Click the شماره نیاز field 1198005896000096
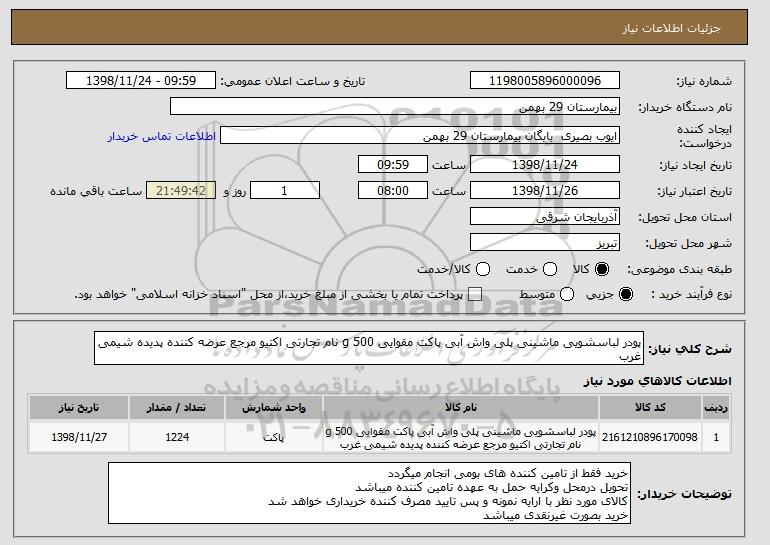Screen dimensions: 770x545 click(545, 81)
